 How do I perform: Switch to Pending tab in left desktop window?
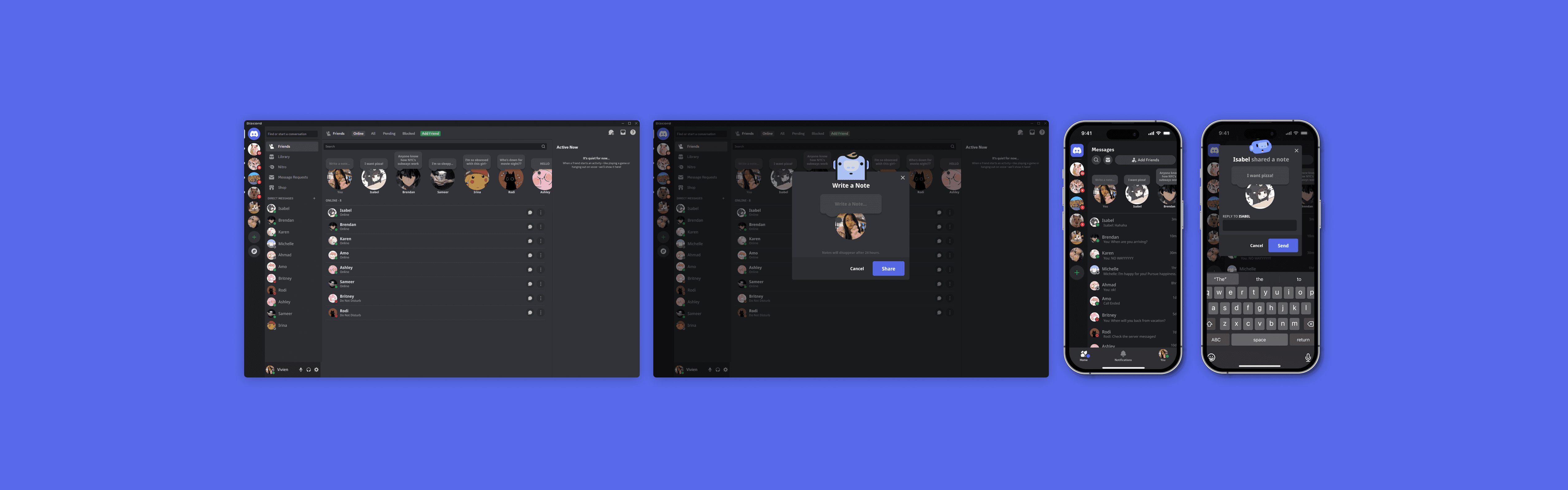click(389, 133)
